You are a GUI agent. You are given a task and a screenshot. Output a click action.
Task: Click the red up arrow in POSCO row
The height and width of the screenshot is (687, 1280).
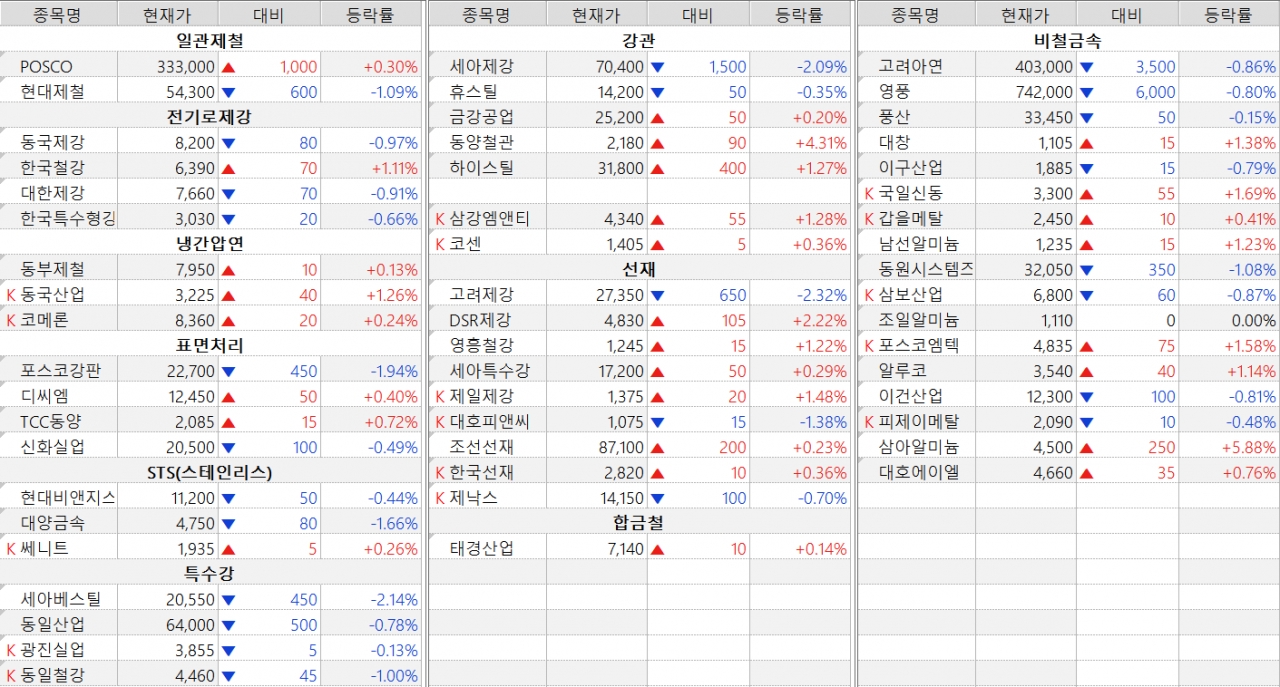[228, 68]
